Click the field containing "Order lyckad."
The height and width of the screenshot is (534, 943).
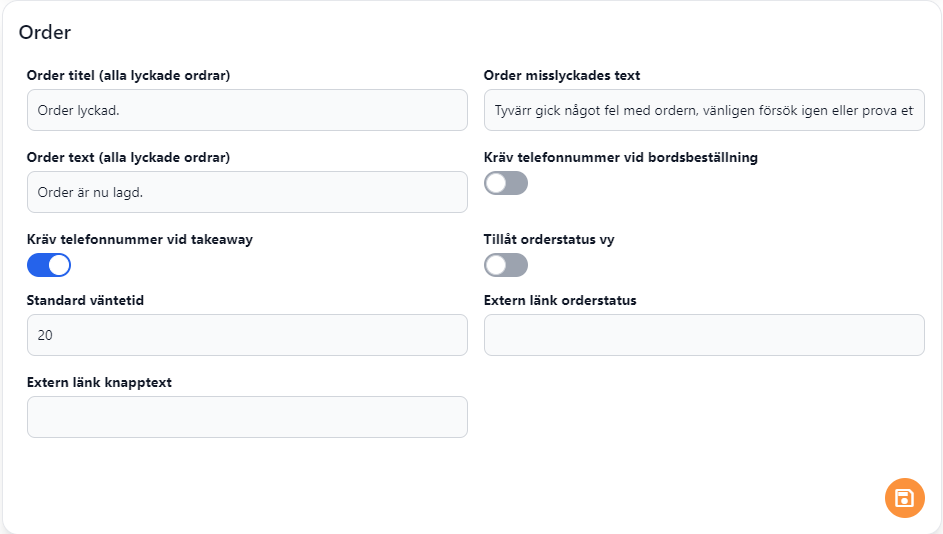coord(247,110)
